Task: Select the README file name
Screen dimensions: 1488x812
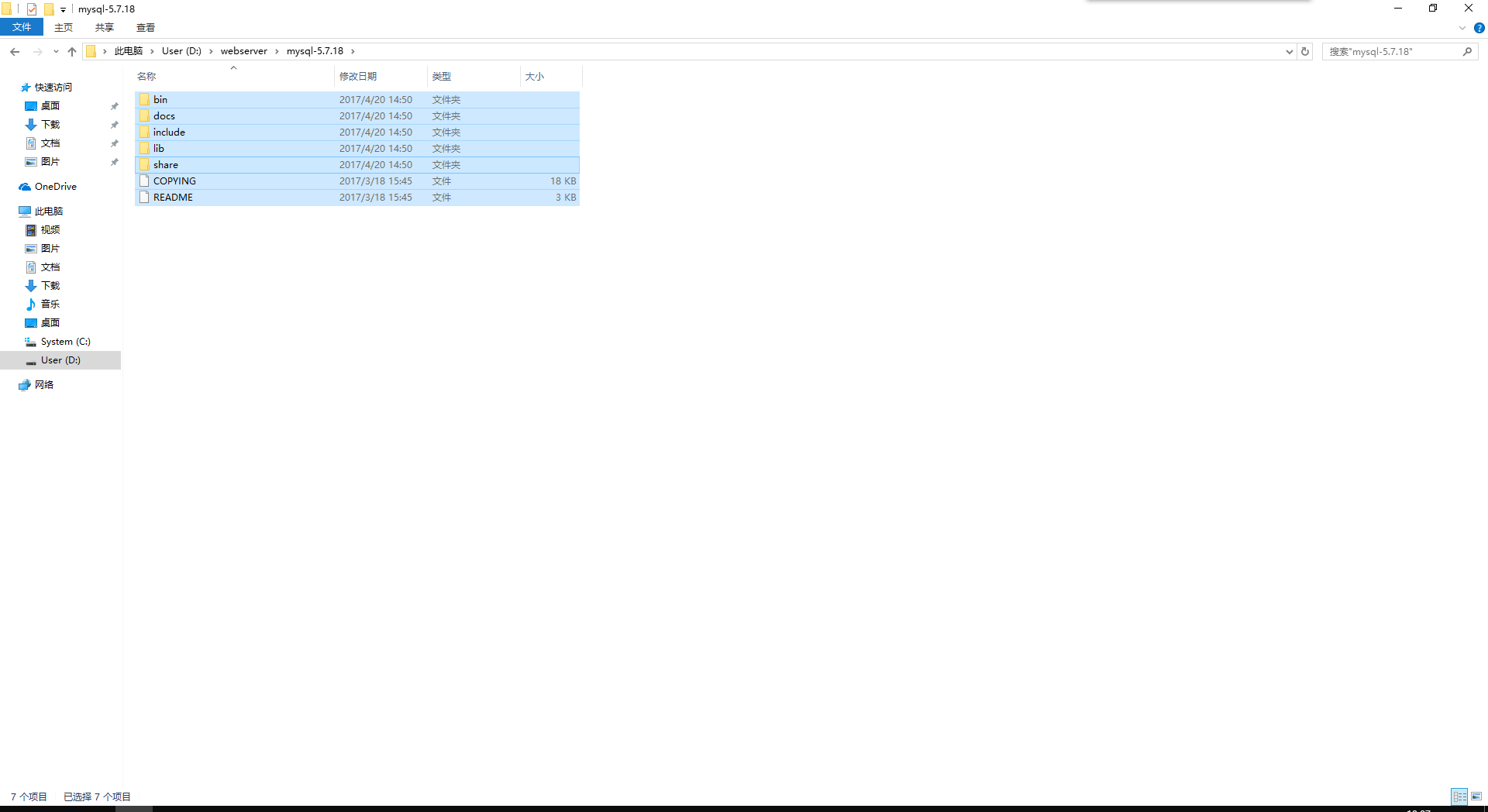Action: (x=173, y=198)
